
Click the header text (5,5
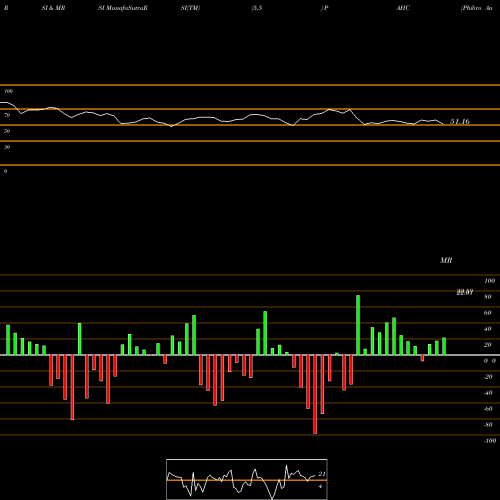(257, 8)
